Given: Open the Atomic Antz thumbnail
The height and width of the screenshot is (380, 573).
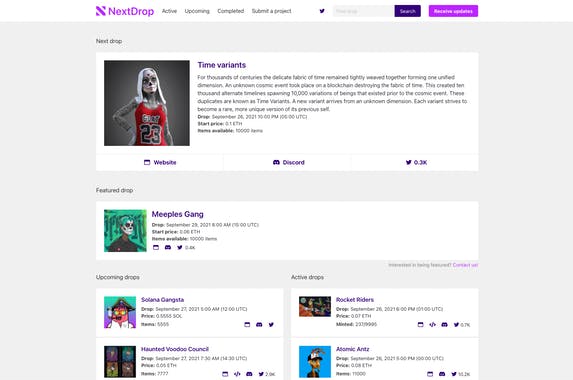Looking at the screenshot, I should 315,362.
